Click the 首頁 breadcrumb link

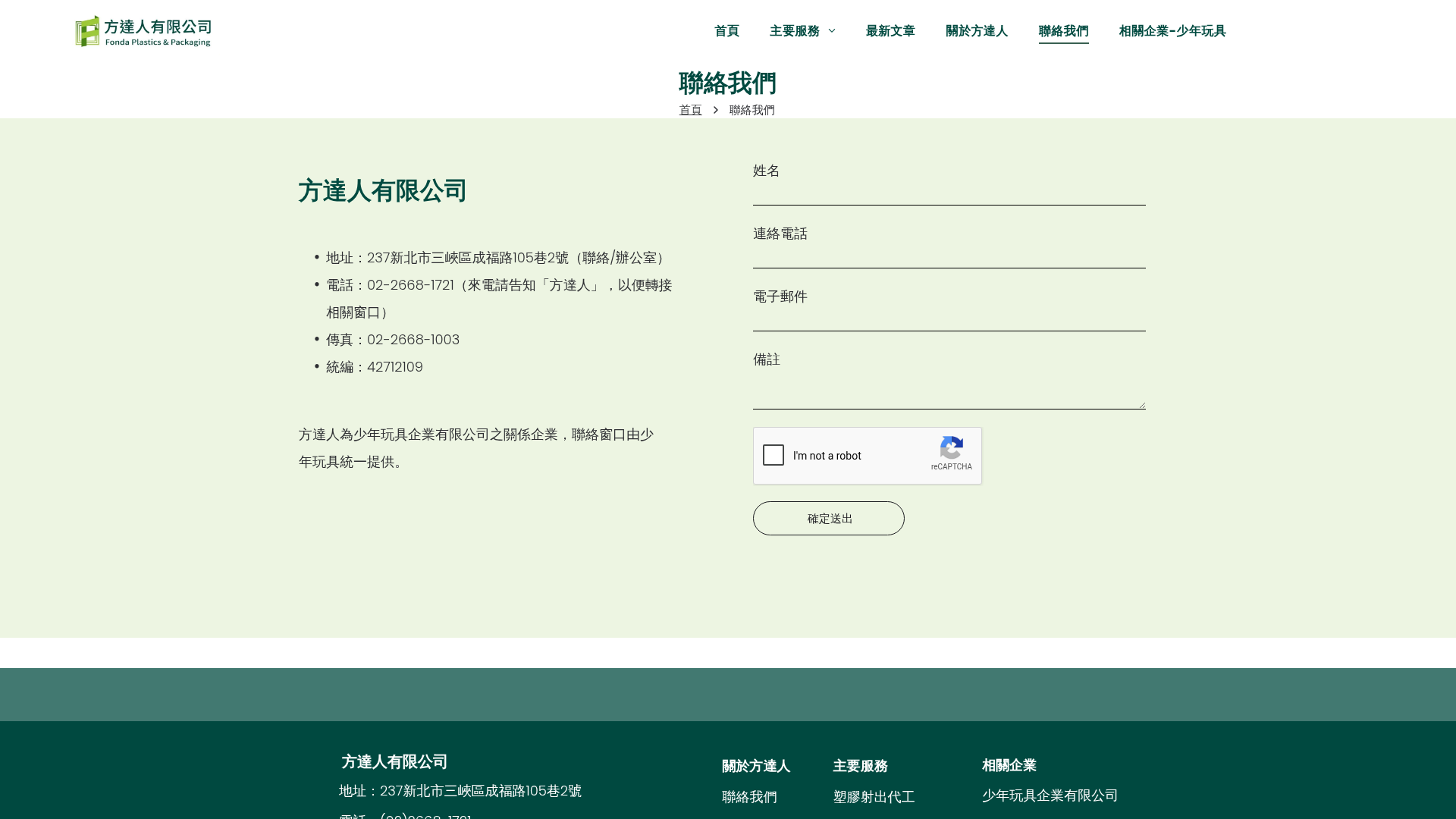pos(690,110)
